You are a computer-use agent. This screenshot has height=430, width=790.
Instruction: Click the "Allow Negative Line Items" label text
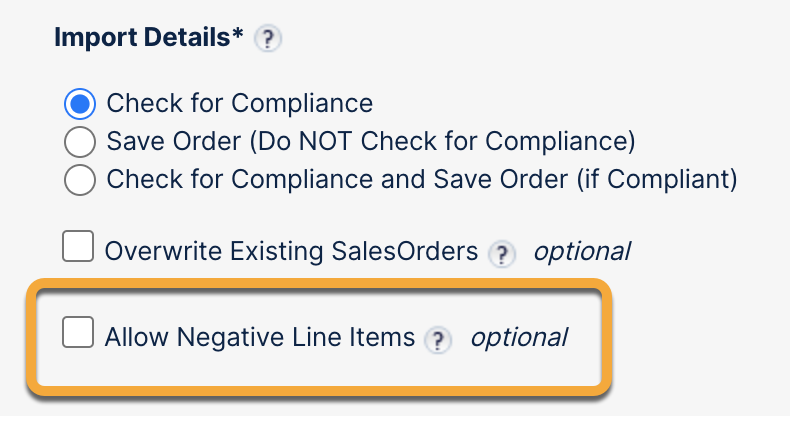coord(260,337)
